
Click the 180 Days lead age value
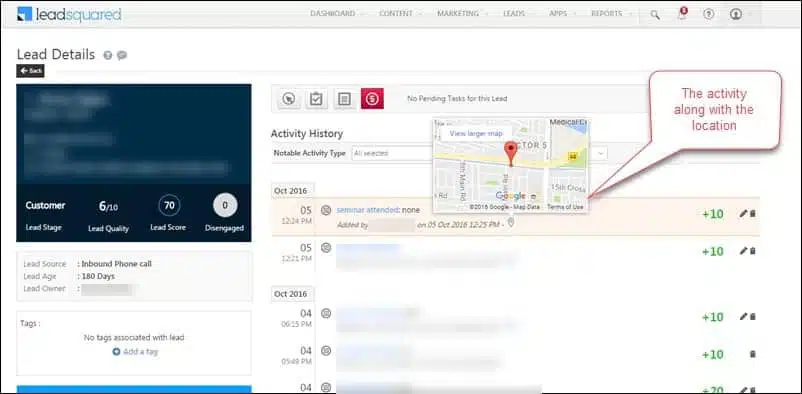[98, 276]
